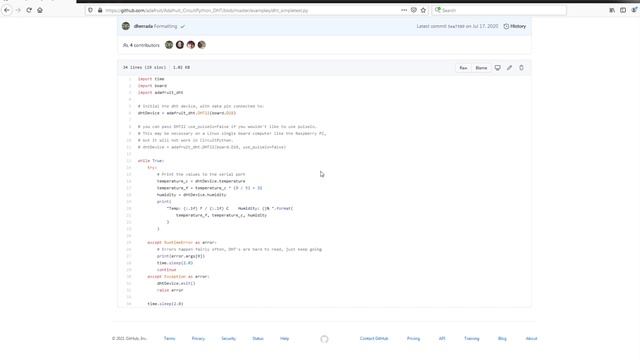This screenshot has height=360, width=640.
Task: Open the Blame view
Action: point(481,68)
